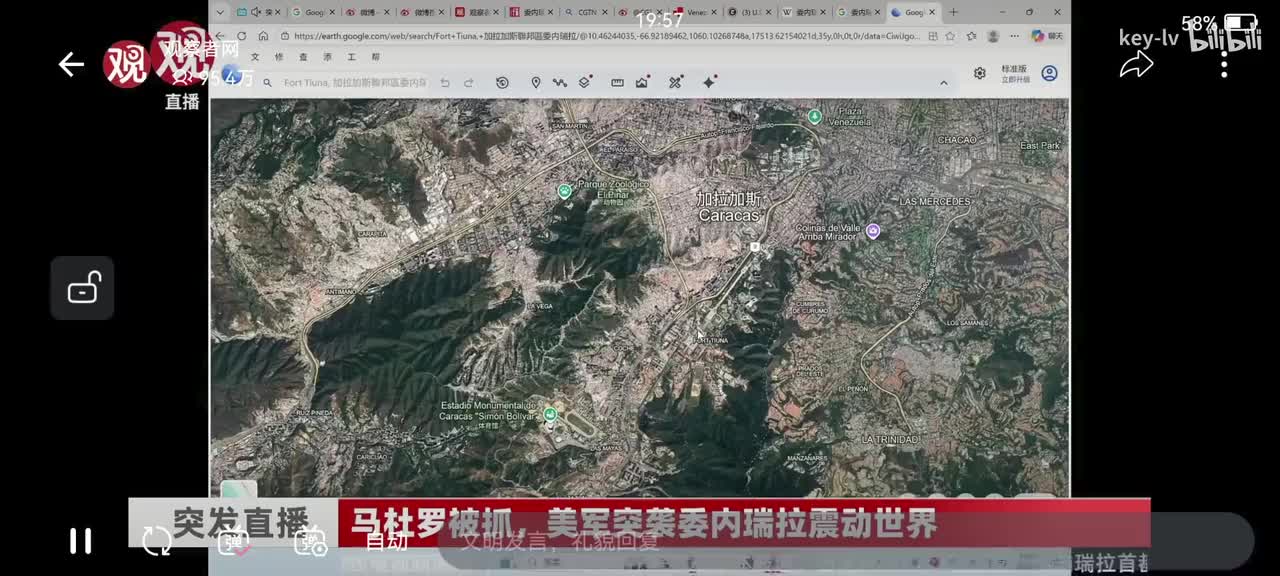Open the 帮 (Help) menu
Image resolution: width=1280 pixels, height=576 pixels.
(x=375, y=57)
